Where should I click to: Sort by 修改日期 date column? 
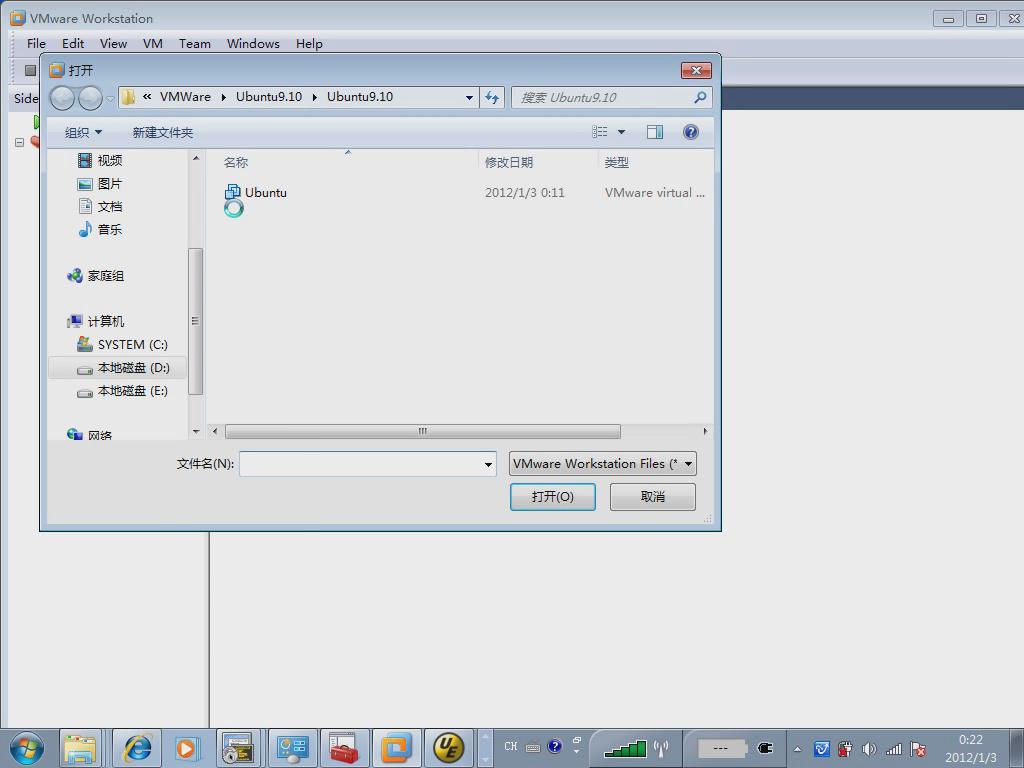point(509,163)
